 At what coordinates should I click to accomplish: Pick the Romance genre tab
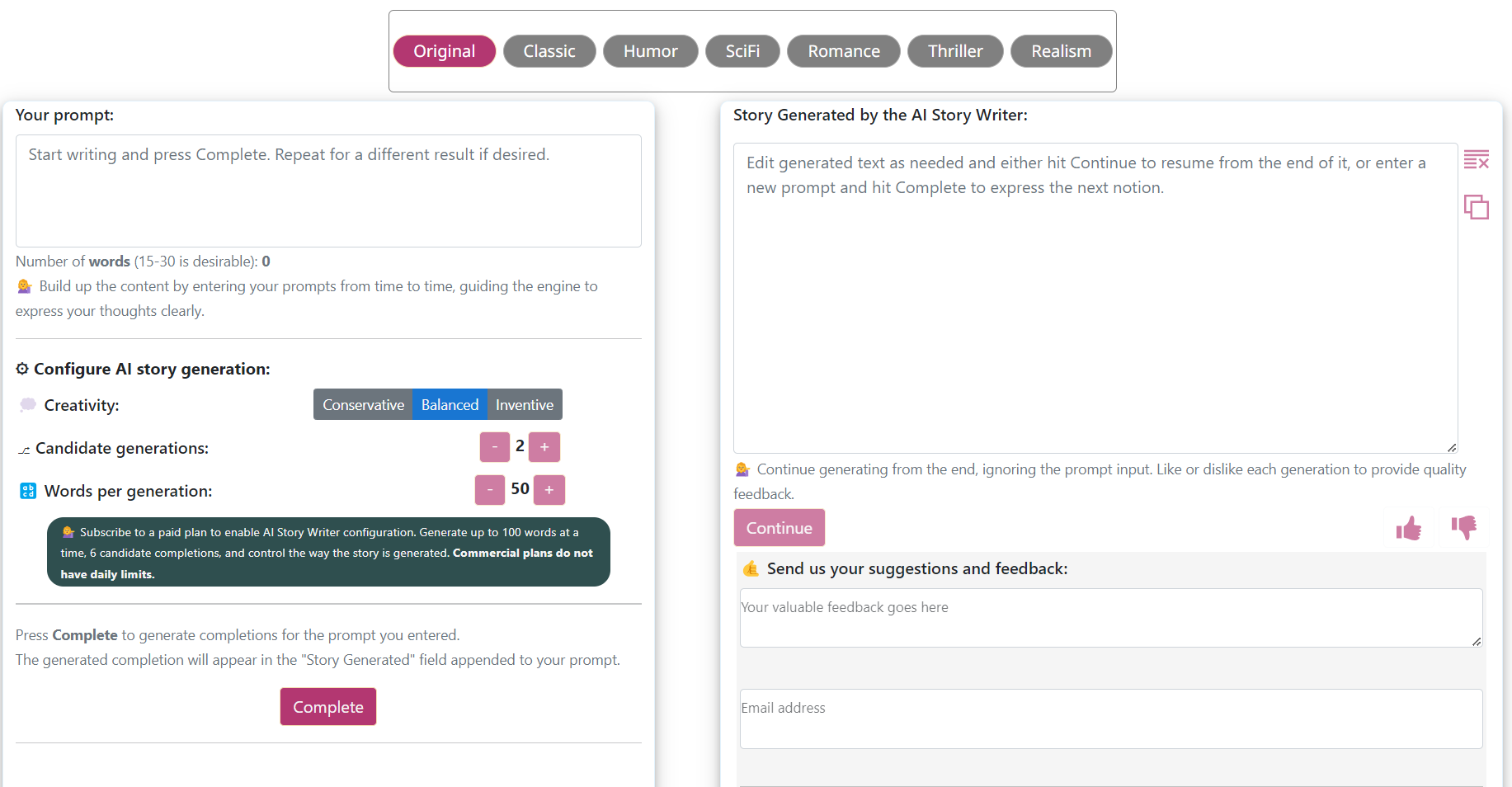[x=843, y=51]
